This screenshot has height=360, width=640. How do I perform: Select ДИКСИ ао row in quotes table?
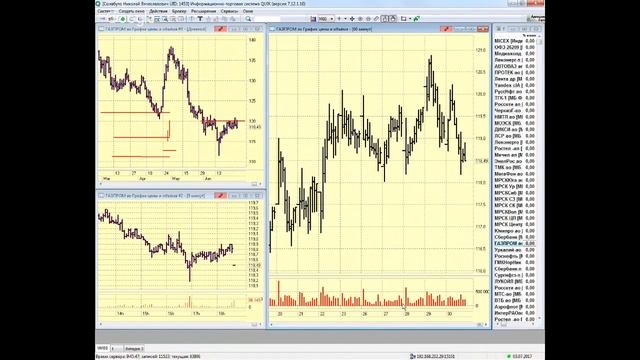tap(515, 129)
